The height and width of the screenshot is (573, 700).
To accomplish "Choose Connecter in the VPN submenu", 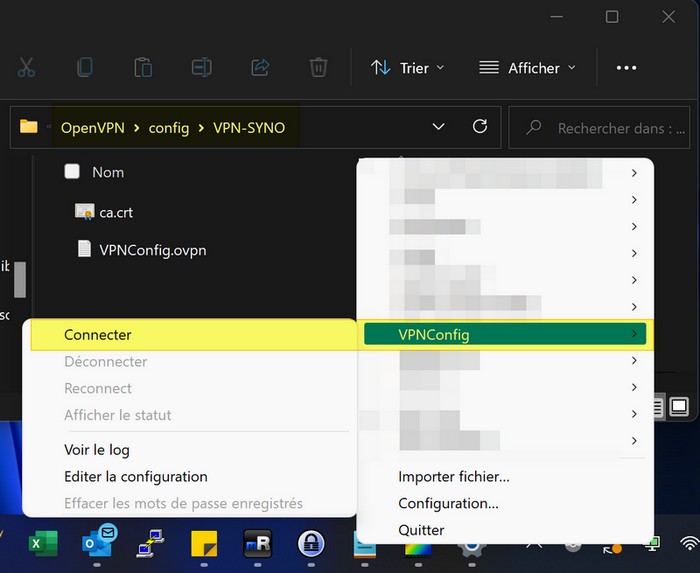I will tap(98, 335).
